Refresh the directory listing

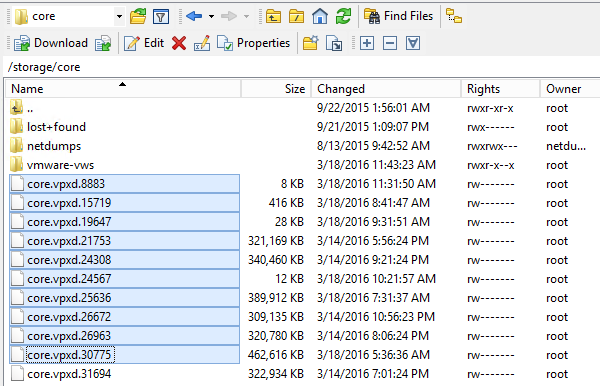tap(343, 16)
